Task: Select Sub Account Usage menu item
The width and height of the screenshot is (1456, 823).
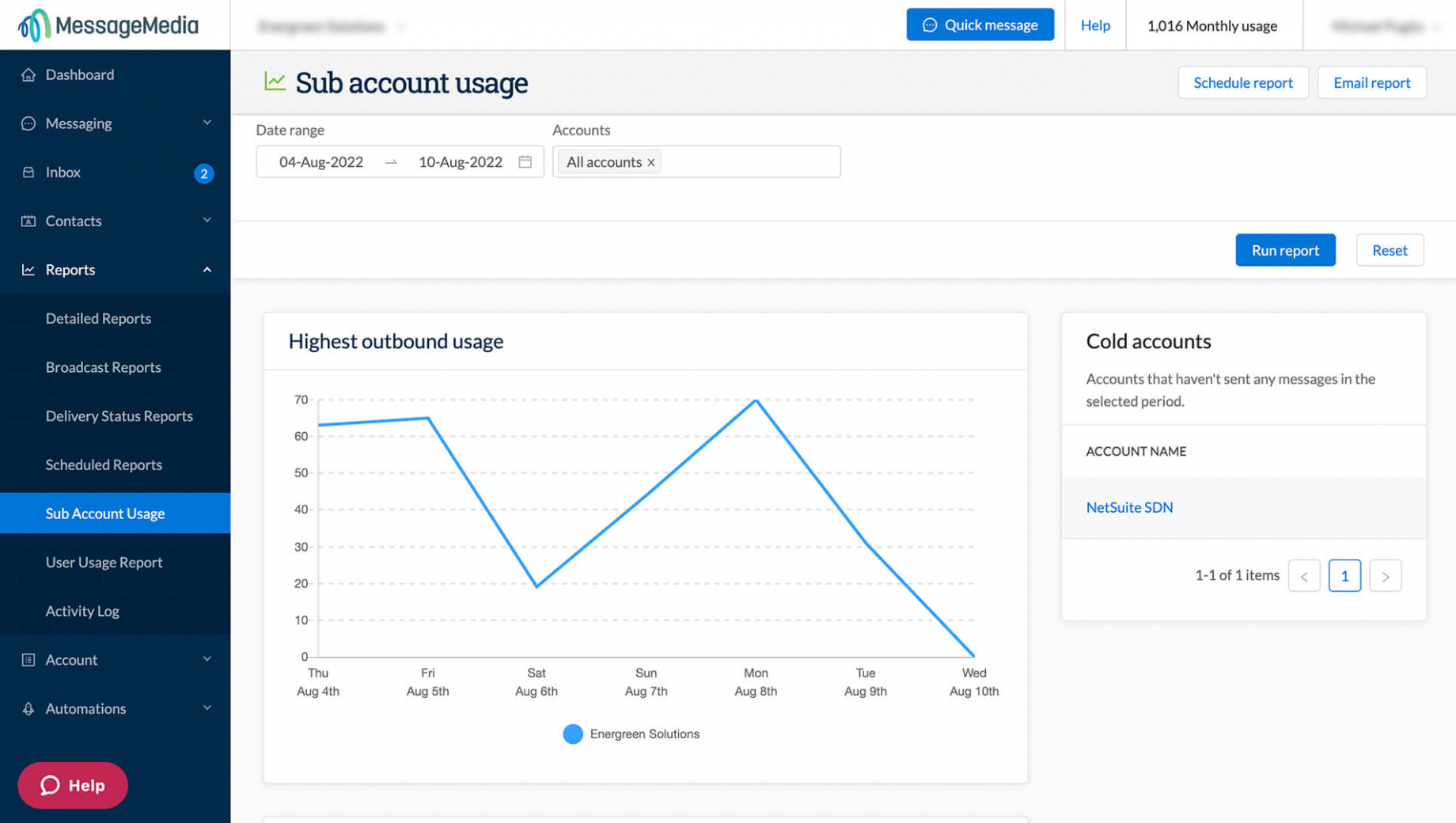Action: click(115, 513)
